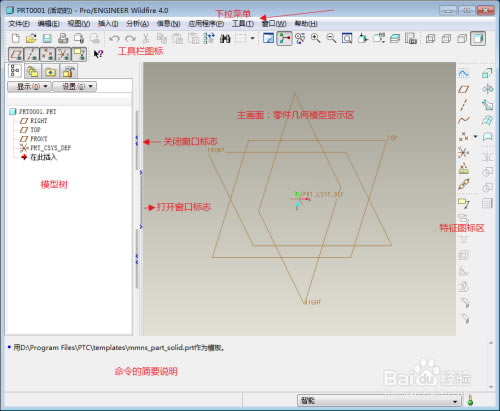
Task: Open the 视图(V) menu
Action: (x=79, y=24)
